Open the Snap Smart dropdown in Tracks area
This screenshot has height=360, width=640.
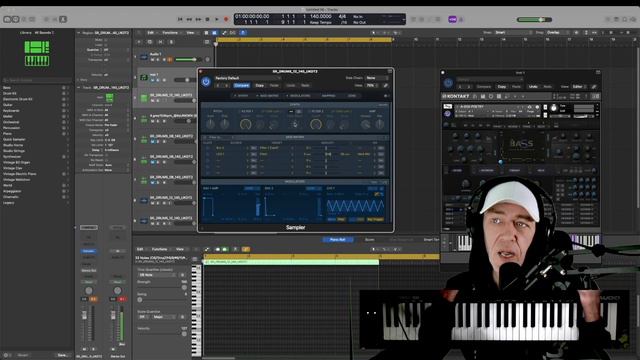[x=513, y=33]
